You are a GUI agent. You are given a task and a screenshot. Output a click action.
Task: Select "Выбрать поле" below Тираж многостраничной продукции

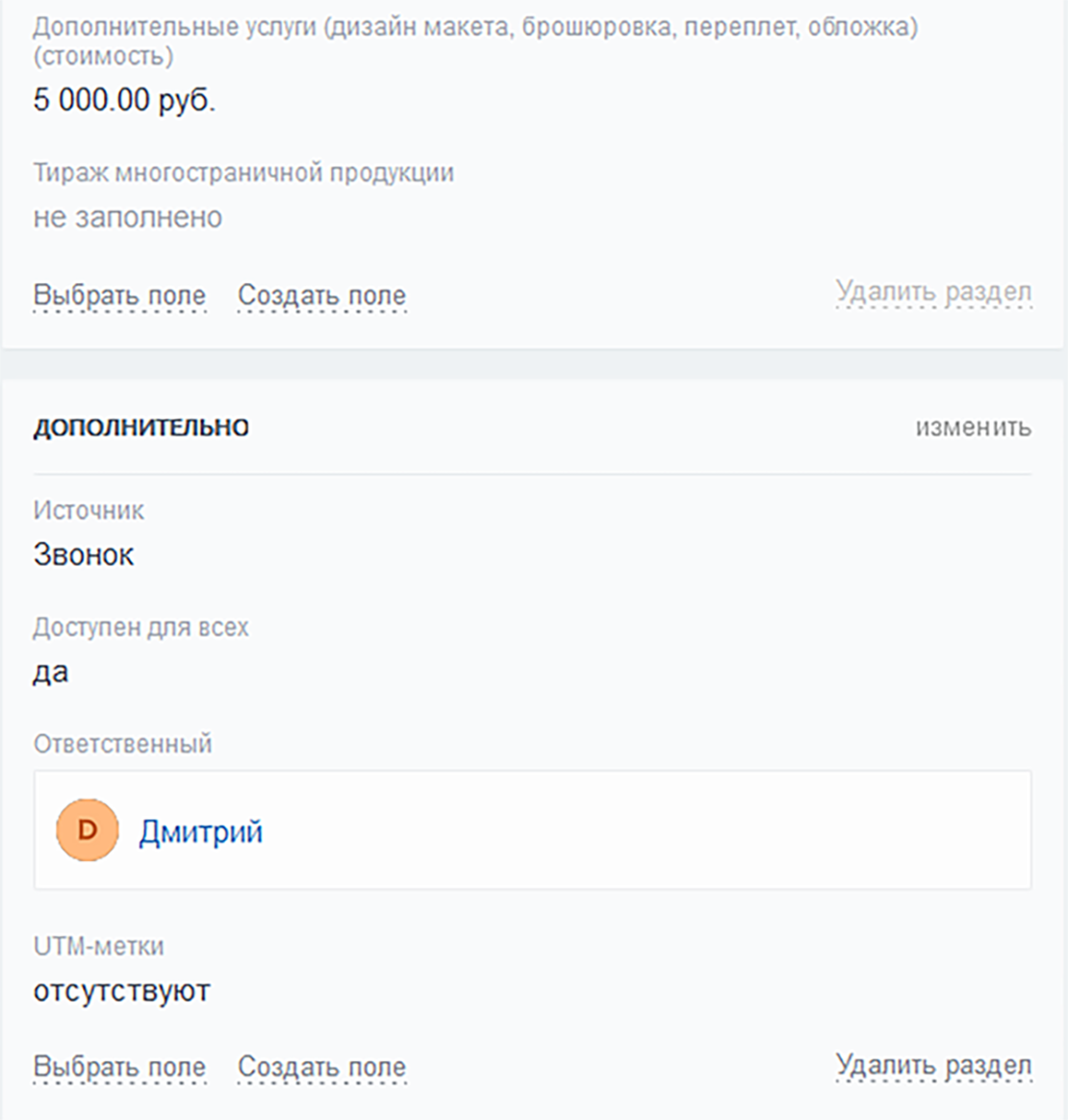(x=119, y=295)
